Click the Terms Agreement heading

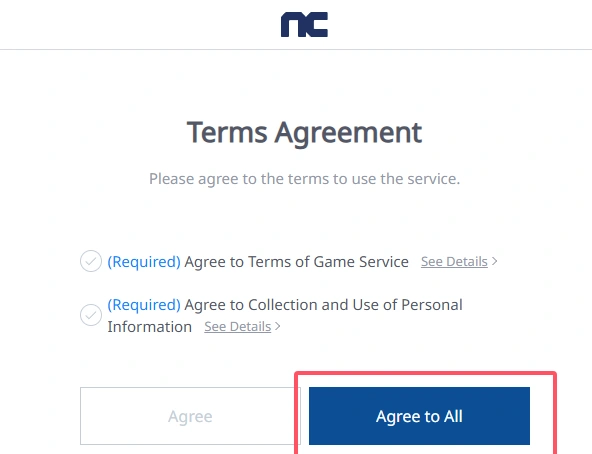pyautogui.click(x=304, y=133)
